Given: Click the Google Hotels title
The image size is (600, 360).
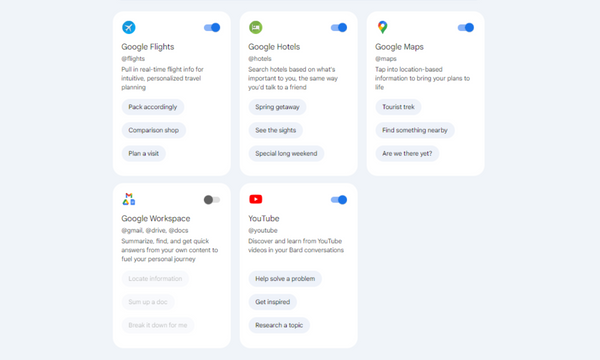Looking at the screenshot, I should coord(274,47).
